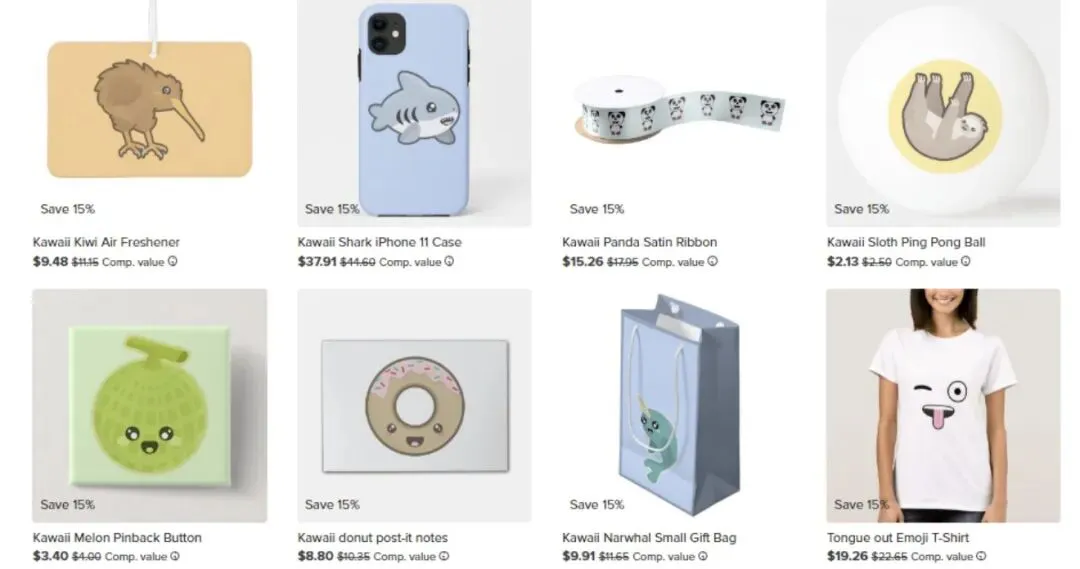Screen dimensions: 1080x569
Task: Open Comp. value info for Panda Satin Ribbon
Action: click(713, 262)
